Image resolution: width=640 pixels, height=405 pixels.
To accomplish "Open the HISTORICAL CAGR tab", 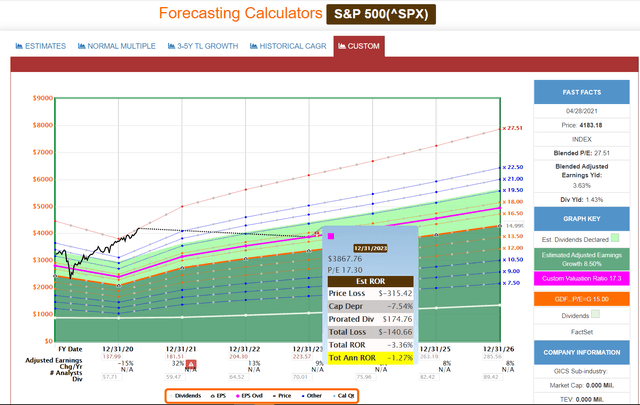I will [x=288, y=46].
